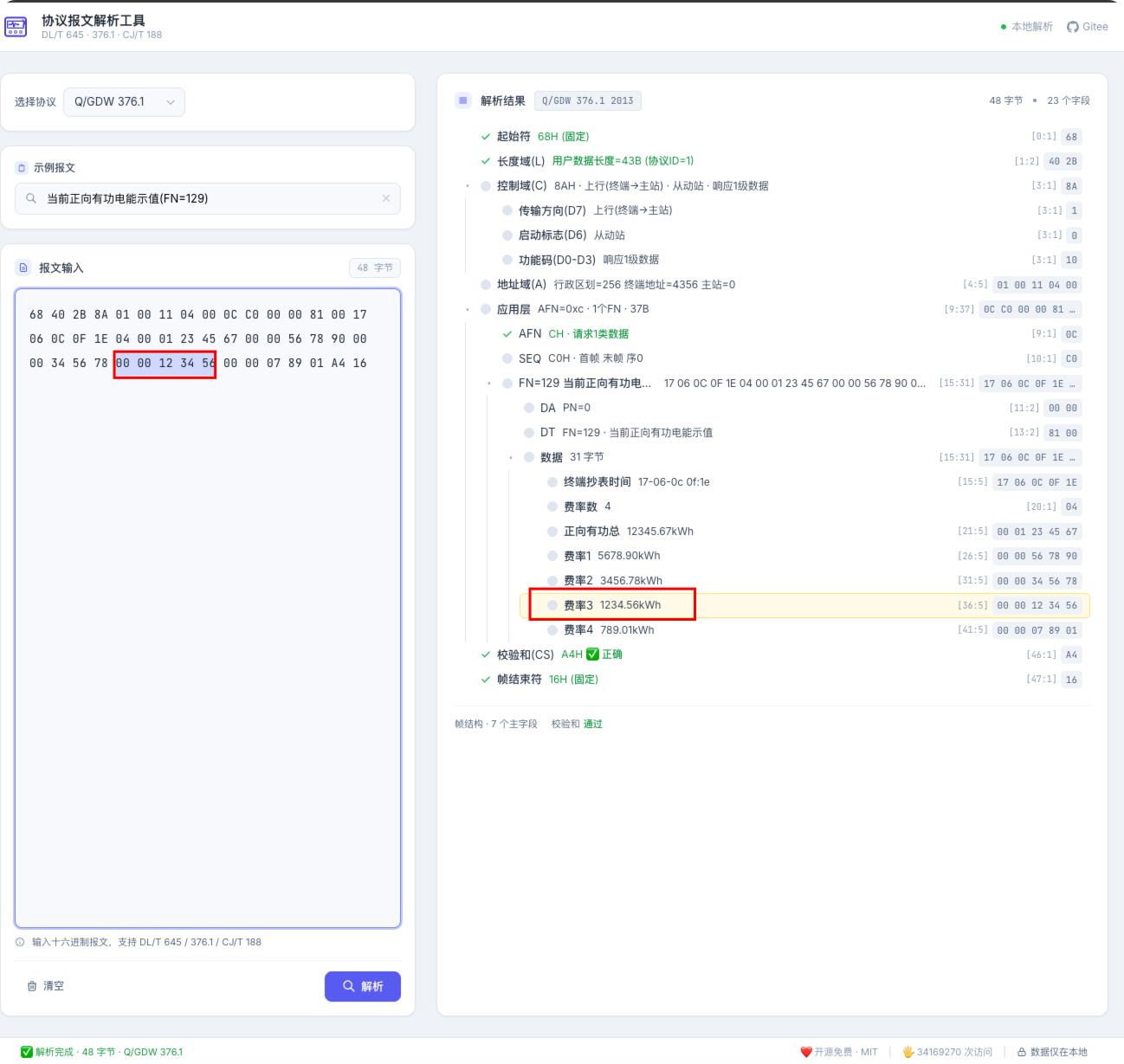Click the Q/GDW 376.1 2013 badge
This screenshot has height=1064, width=1124.
pyautogui.click(x=588, y=100)
